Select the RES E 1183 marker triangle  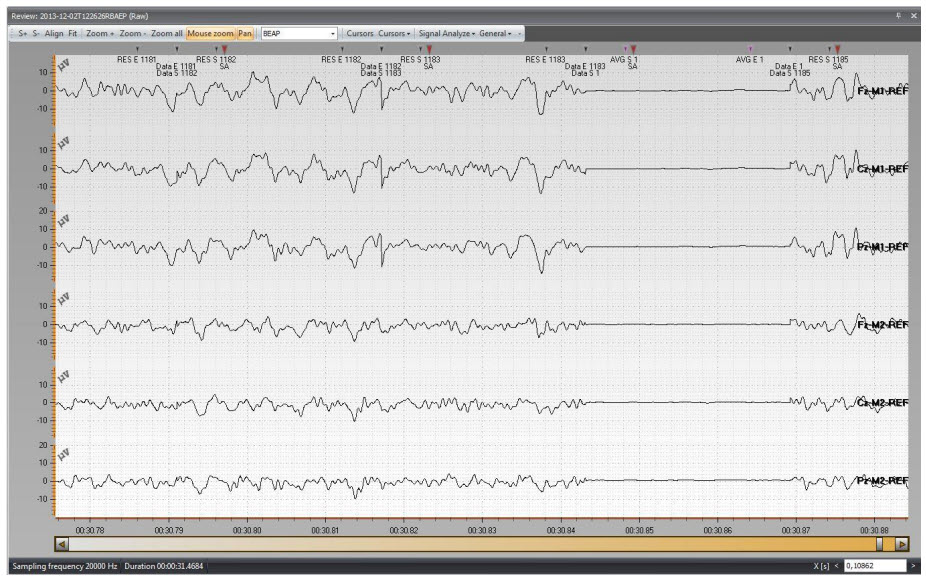pos(546,50)
